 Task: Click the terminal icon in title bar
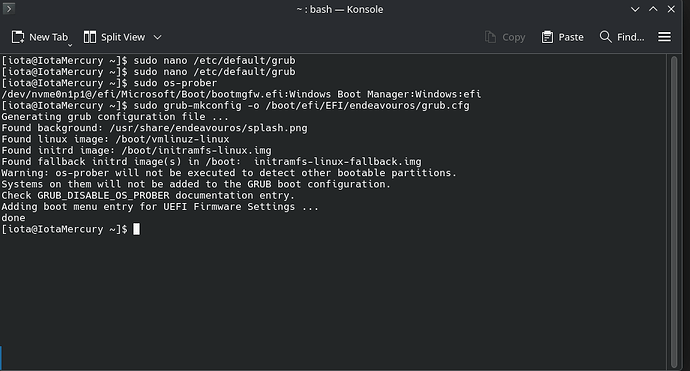click(x=9, y=8)
